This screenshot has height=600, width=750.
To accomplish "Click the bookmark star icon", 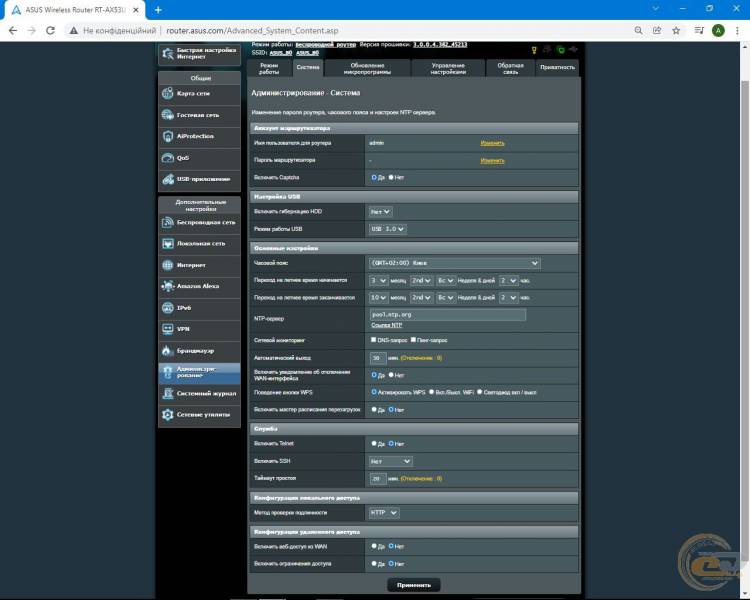I will pyautogui.click(x=676, y=31).
